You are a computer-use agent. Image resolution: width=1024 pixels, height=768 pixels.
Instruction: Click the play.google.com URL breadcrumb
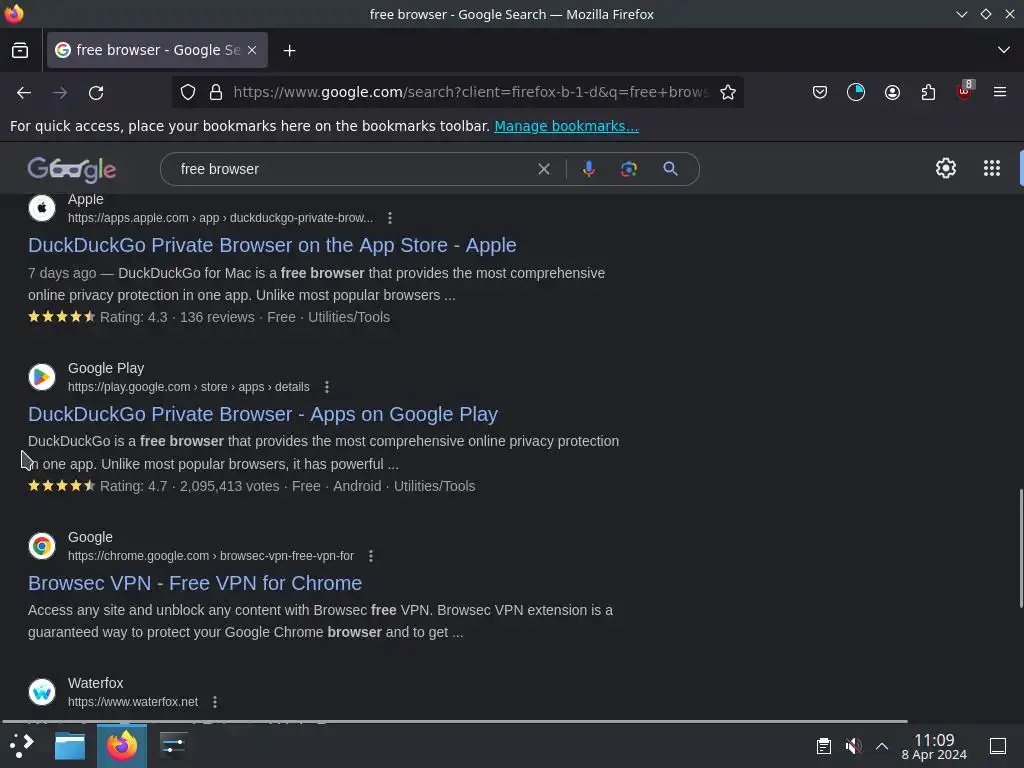pos(188,387)
